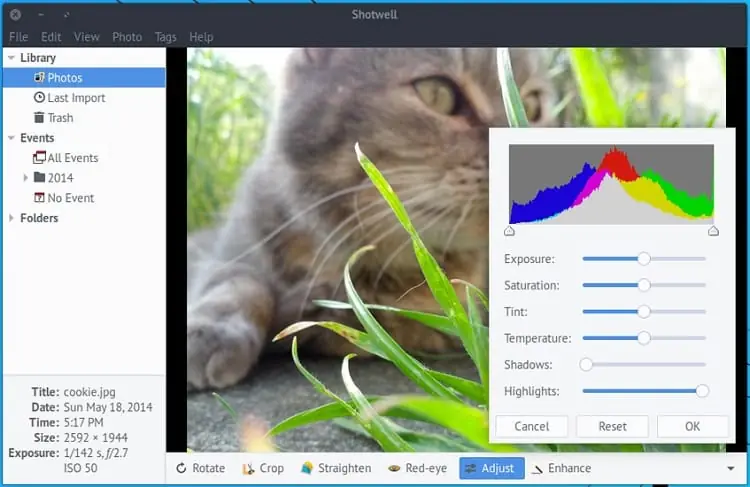This screenshot has height=487, width=750.
Task: Open the toolbar overflow dropdown arrow
Action: [x=731, y=468]
